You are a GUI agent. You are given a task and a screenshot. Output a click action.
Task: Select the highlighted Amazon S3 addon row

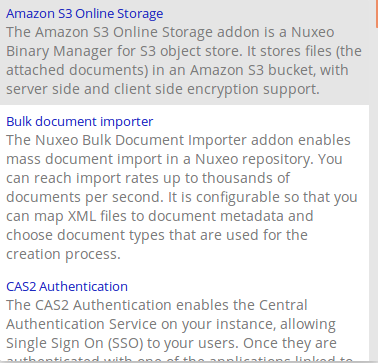184,52
